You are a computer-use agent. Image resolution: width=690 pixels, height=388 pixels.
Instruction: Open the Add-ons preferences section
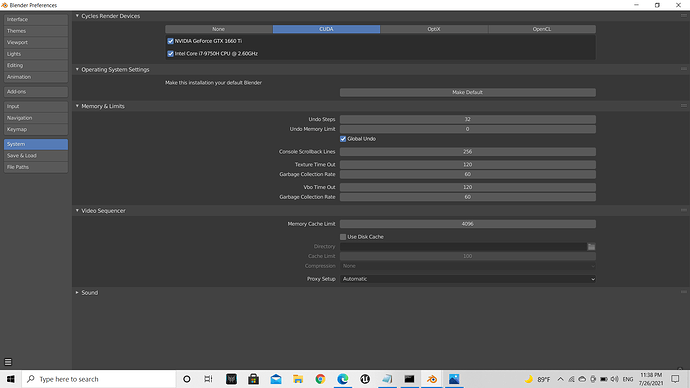pyautogui.click(x=36, y=92)
